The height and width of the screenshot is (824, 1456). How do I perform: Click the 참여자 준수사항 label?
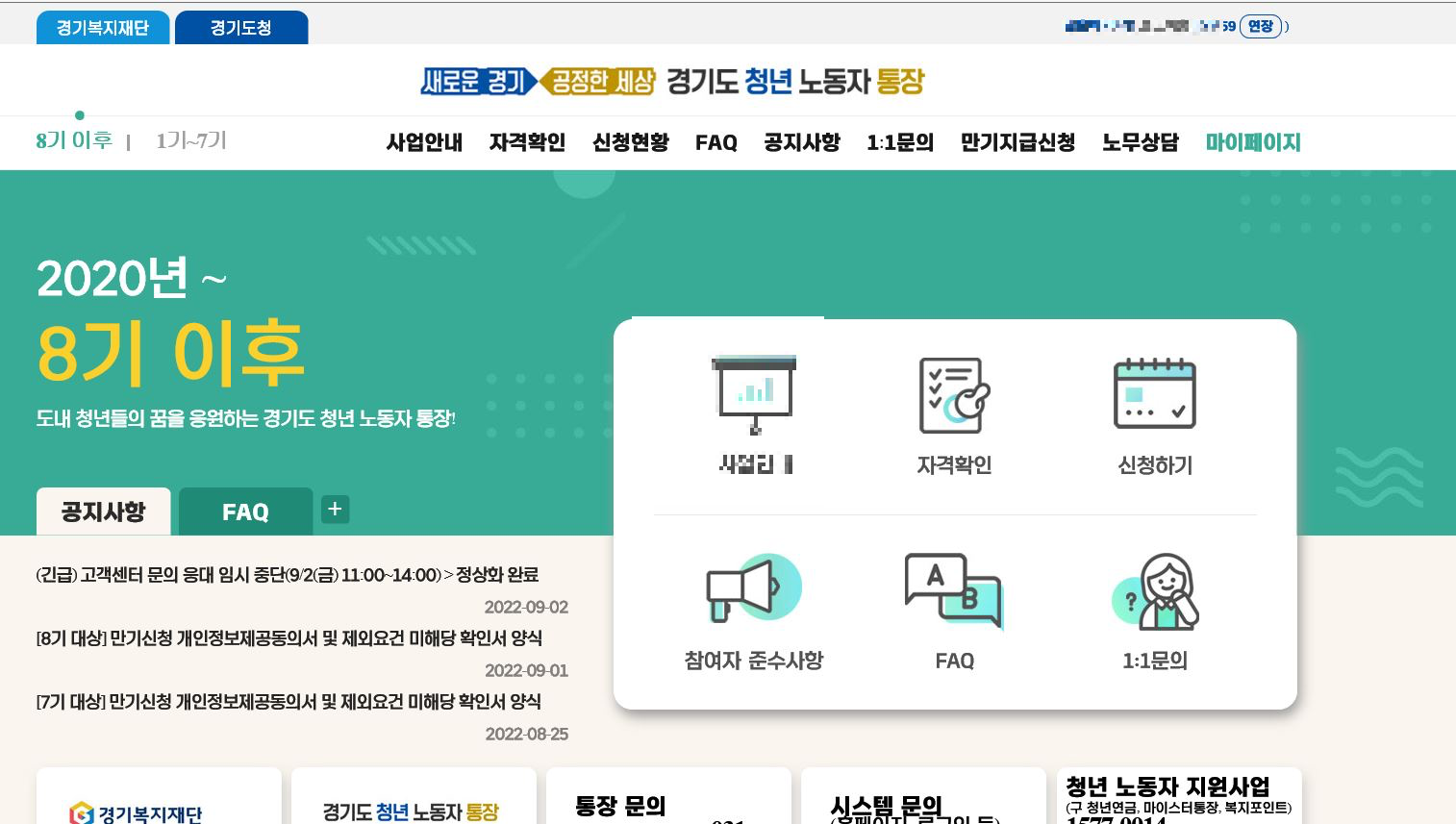tap(754, 661)
